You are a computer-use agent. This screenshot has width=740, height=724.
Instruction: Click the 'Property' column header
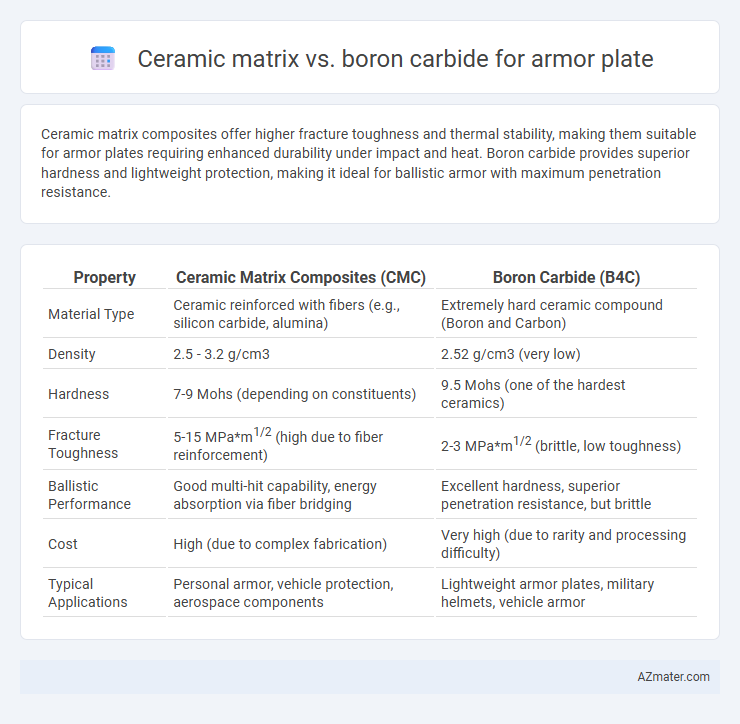tap(104, 277)
